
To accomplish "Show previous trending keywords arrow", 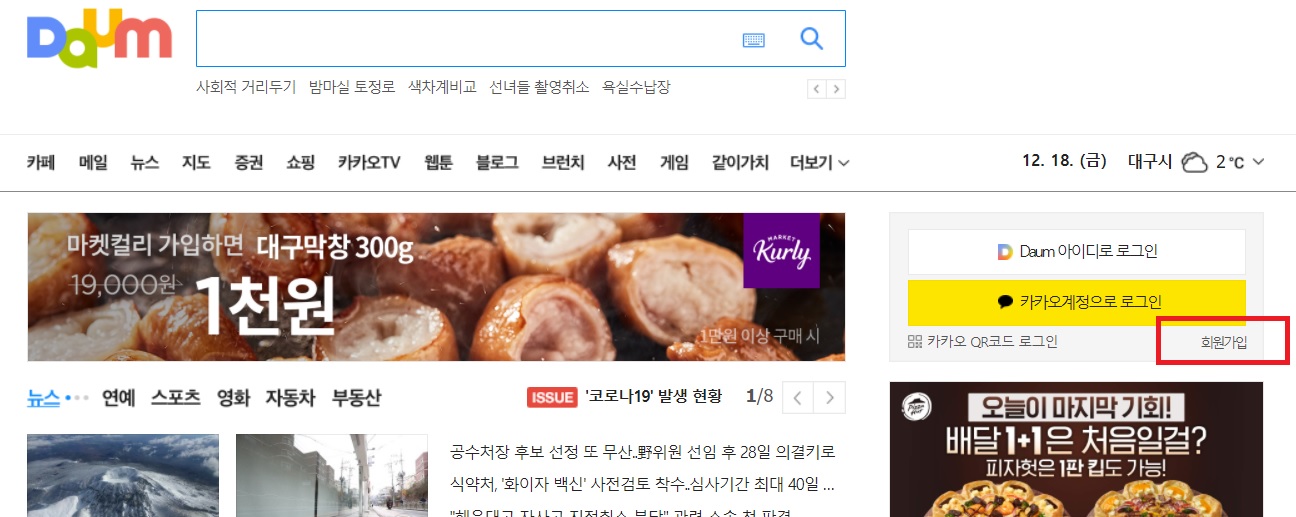I will coord(817,89).
